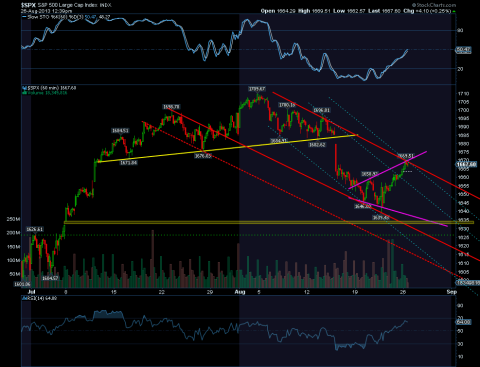Image resolution: width=480 pixels, height=367 pixels.
Task: Click the RSI(14) indicator legend
Action: coord(39,298)
